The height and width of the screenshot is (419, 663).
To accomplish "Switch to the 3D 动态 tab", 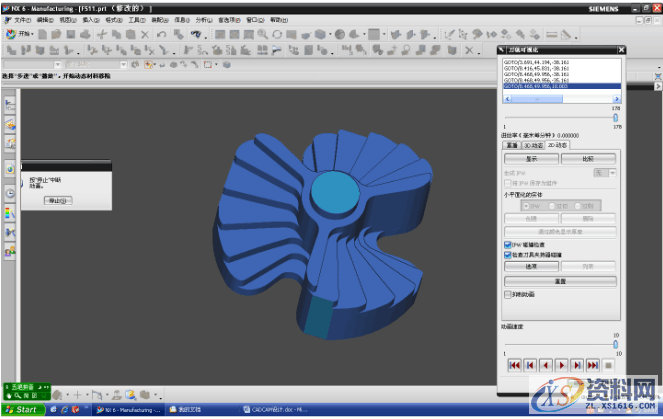I will [534, 145].
